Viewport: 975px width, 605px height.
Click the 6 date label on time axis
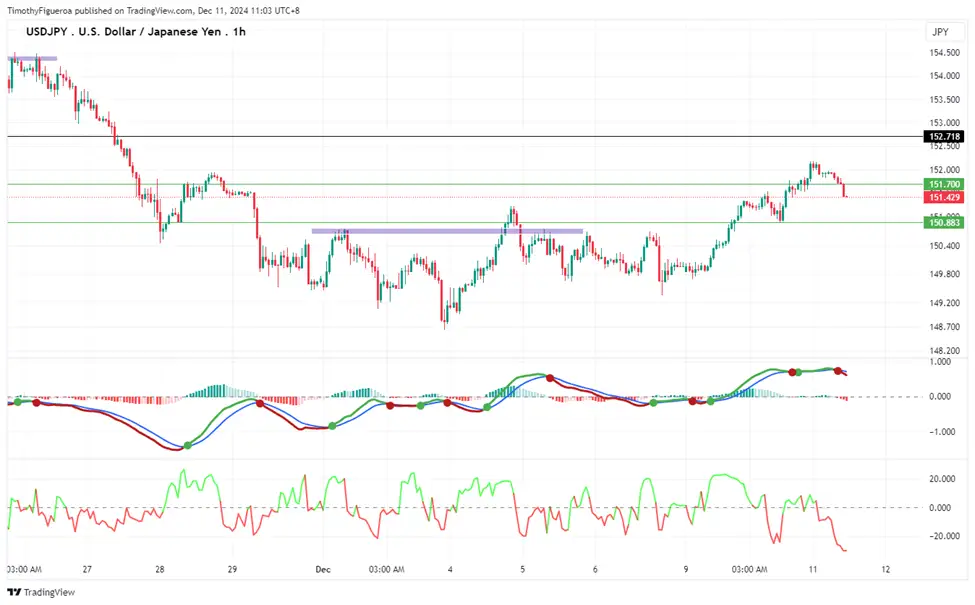click(x=595, y=569)
